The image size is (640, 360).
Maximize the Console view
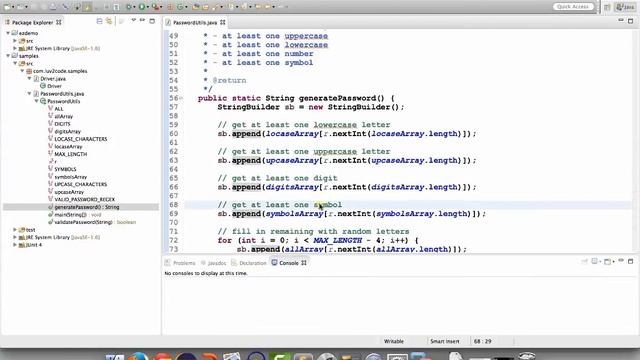pyautogui.click(x=631, y=261)
